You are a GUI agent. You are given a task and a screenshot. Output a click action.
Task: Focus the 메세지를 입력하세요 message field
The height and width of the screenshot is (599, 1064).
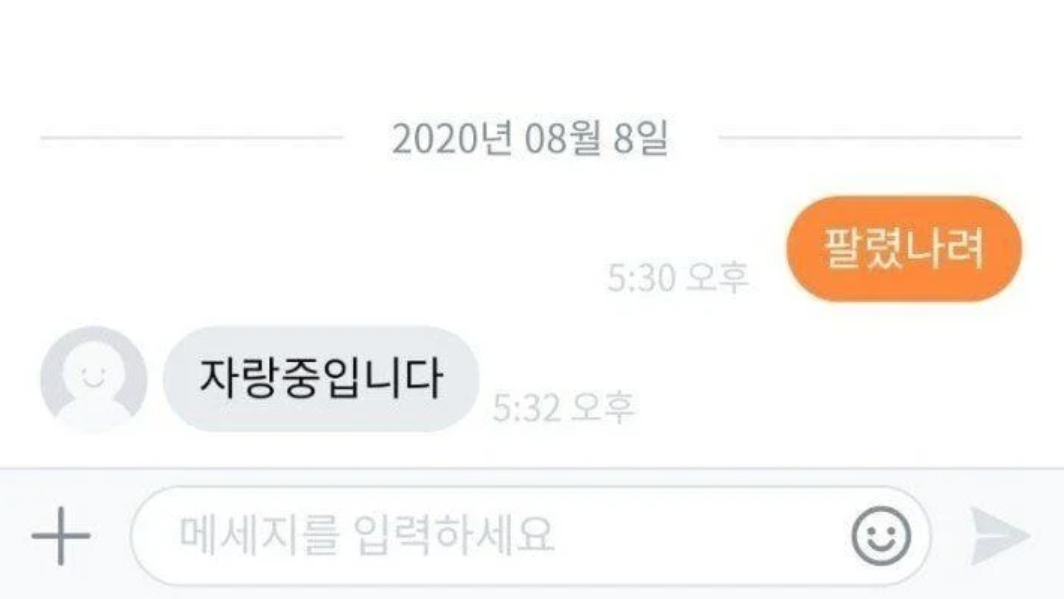[531, 536]
